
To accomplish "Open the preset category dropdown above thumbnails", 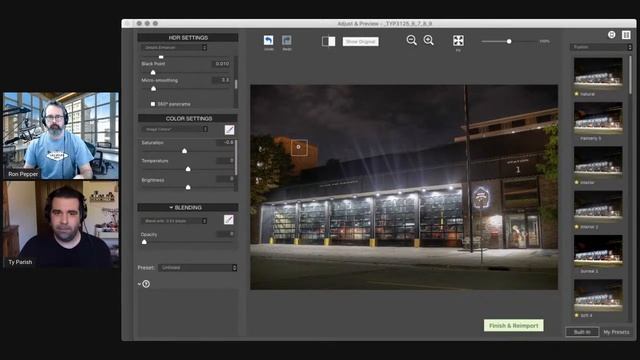I will pyautogui.click(x=601, y=47).
